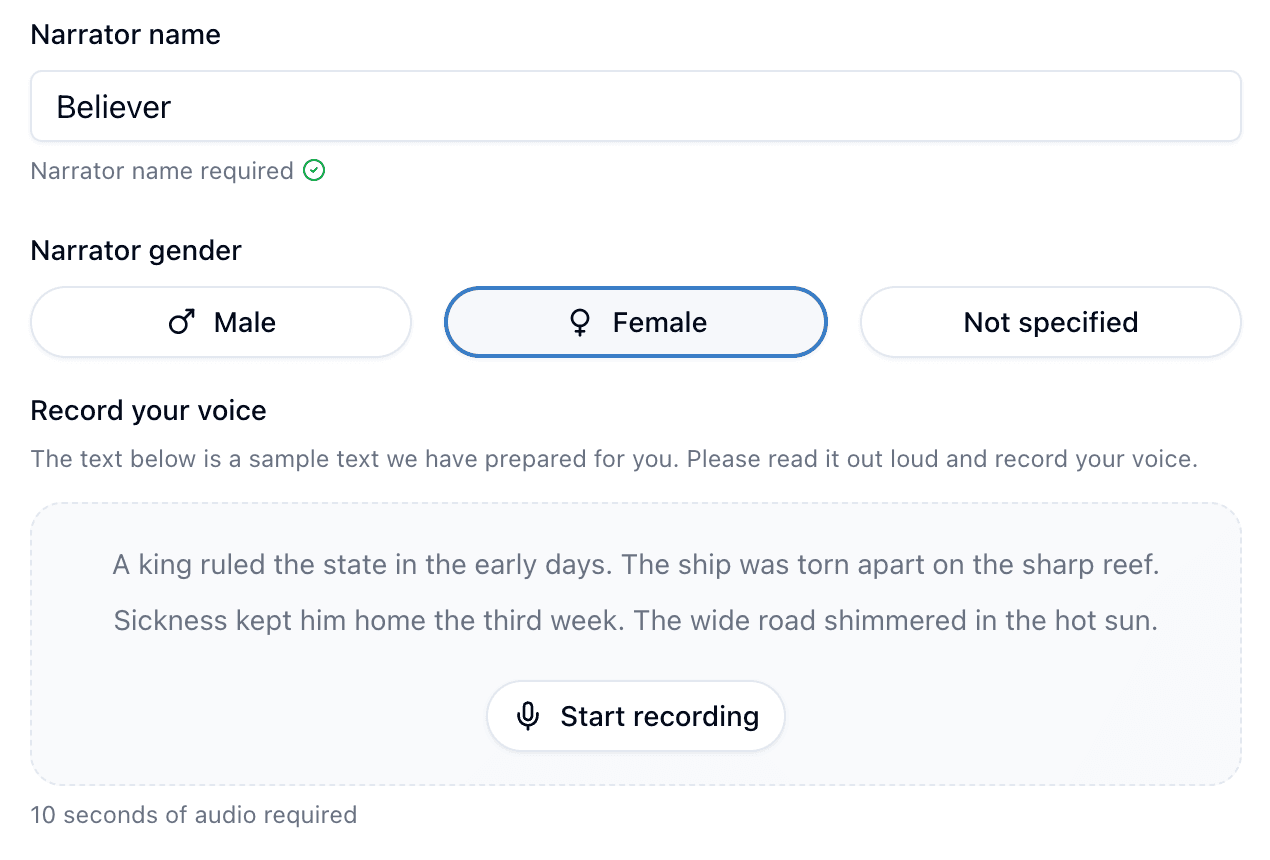Click the word Believer in the name field
This screenshot has height=860, width=1270.
pos(114,106)
